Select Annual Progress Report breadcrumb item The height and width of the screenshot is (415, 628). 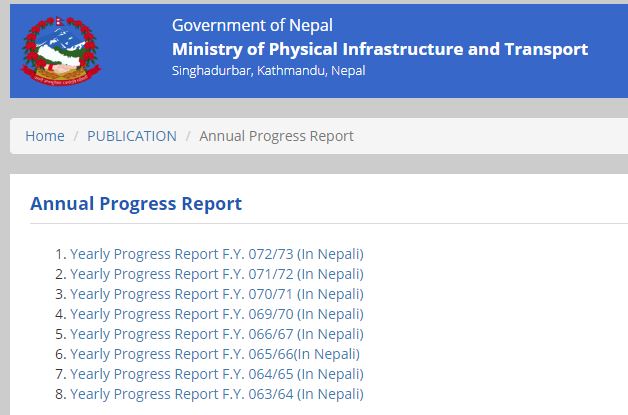tap(276, 136)
